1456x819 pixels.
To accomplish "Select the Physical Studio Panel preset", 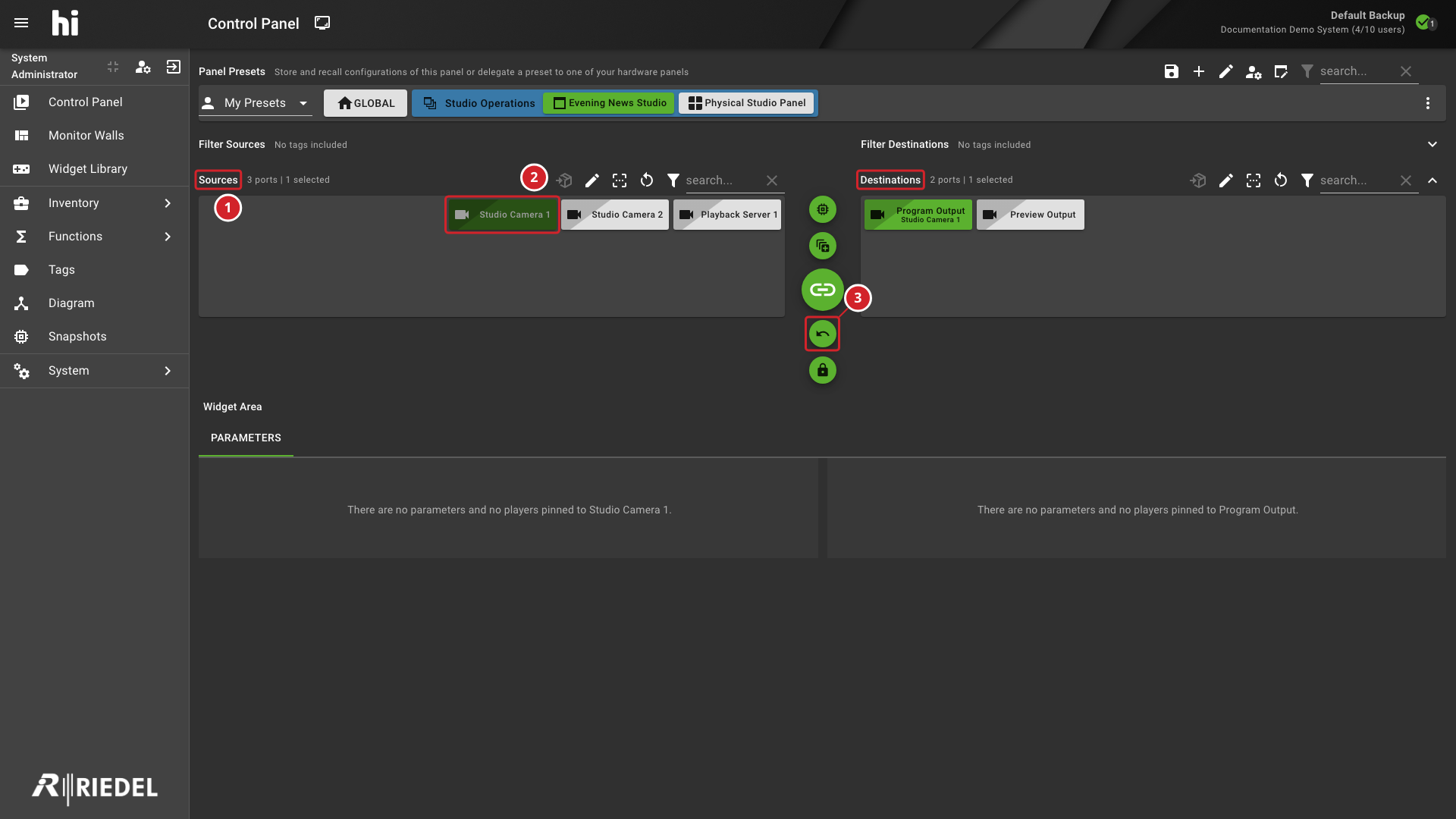I will [x=746, y=103].
